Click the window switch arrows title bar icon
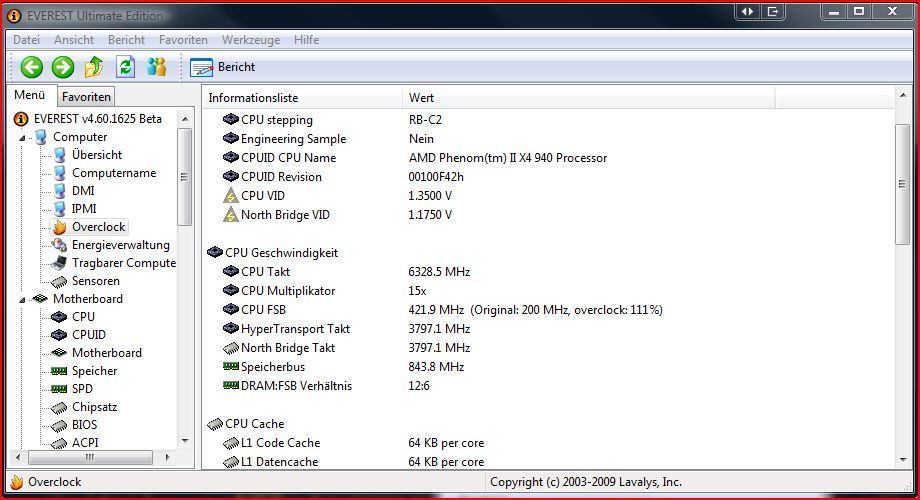 pos(748,12)
